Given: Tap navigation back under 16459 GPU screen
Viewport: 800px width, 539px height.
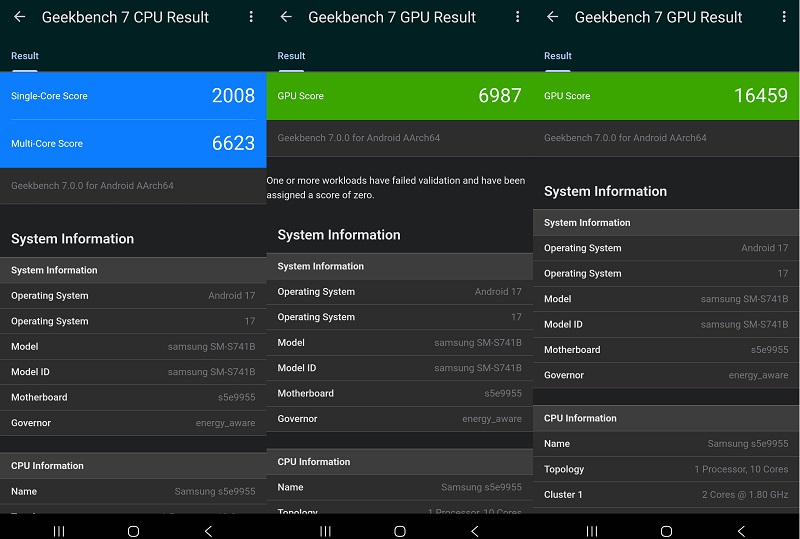Looking at the screenshot, I should [x=741, y=531].
